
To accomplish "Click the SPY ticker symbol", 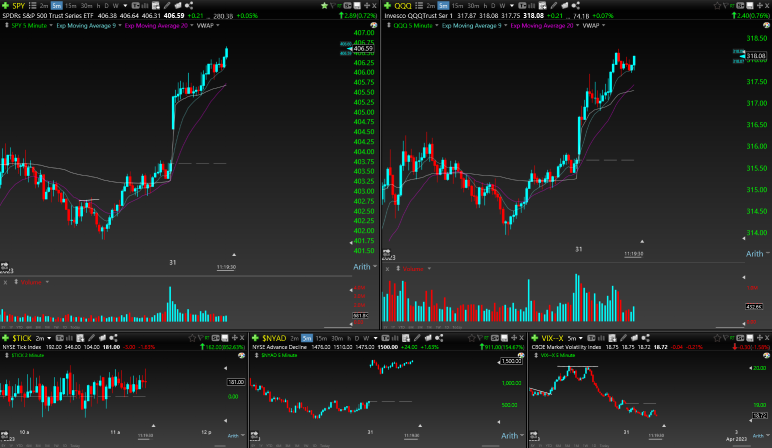I will 19,5.
